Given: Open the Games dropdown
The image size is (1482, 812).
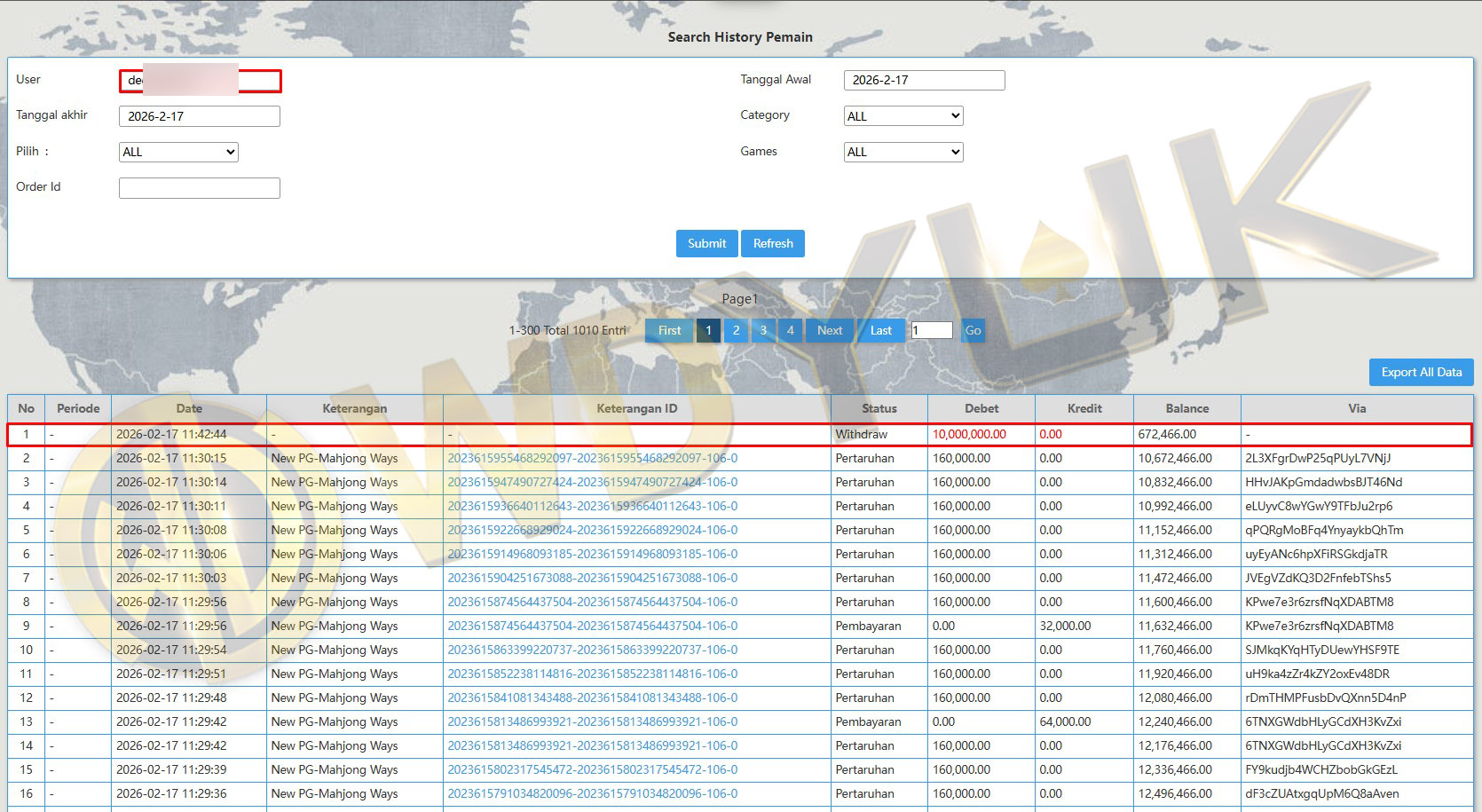Looking at the screenshot, I should [903, 153].
